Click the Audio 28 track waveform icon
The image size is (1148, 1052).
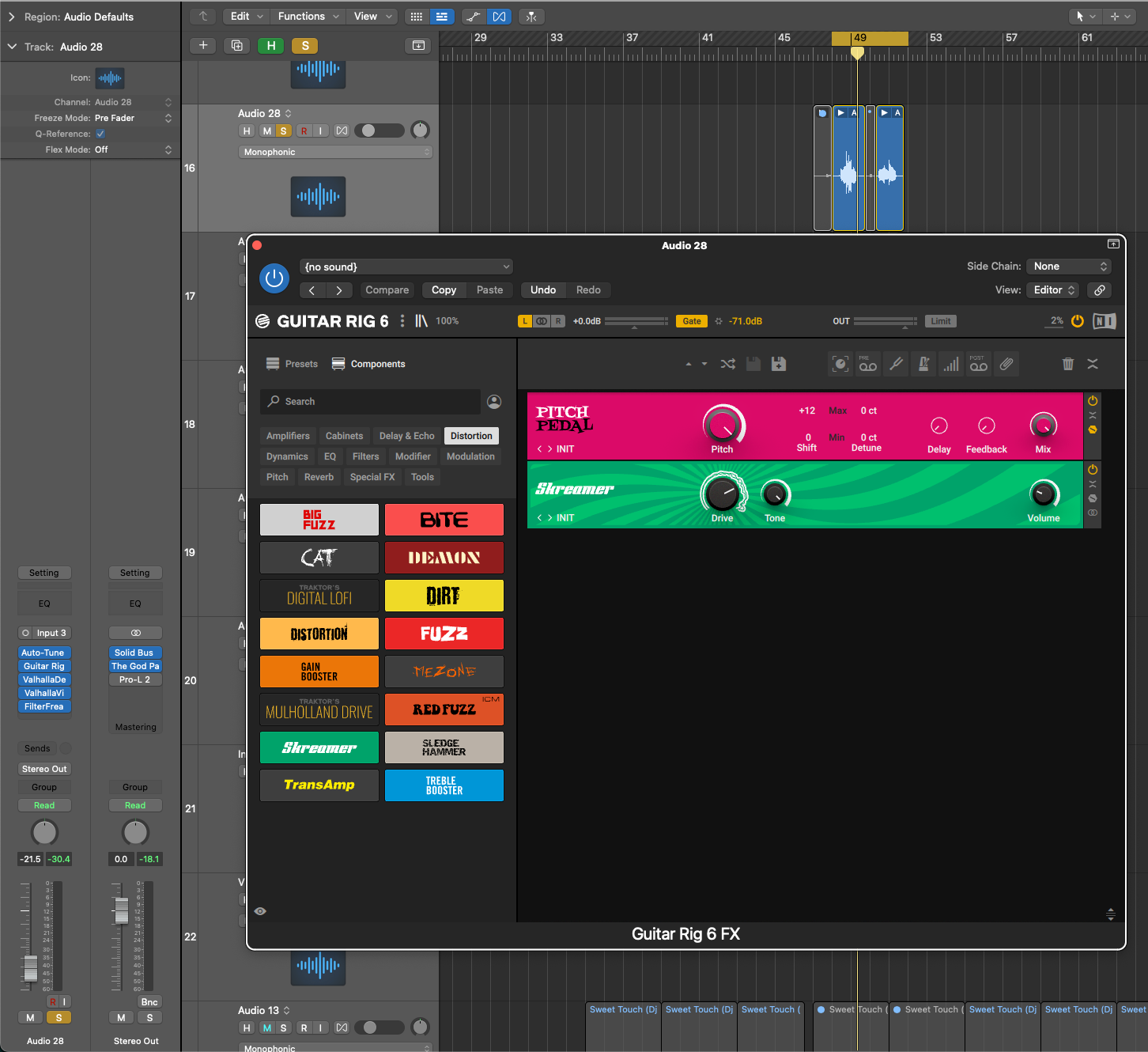click(318, 195)
